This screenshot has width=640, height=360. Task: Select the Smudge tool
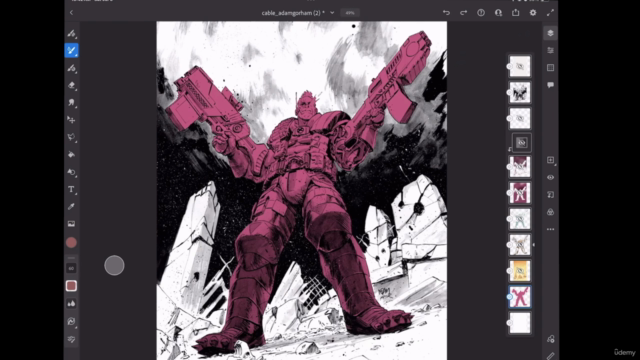coord(71,102)
